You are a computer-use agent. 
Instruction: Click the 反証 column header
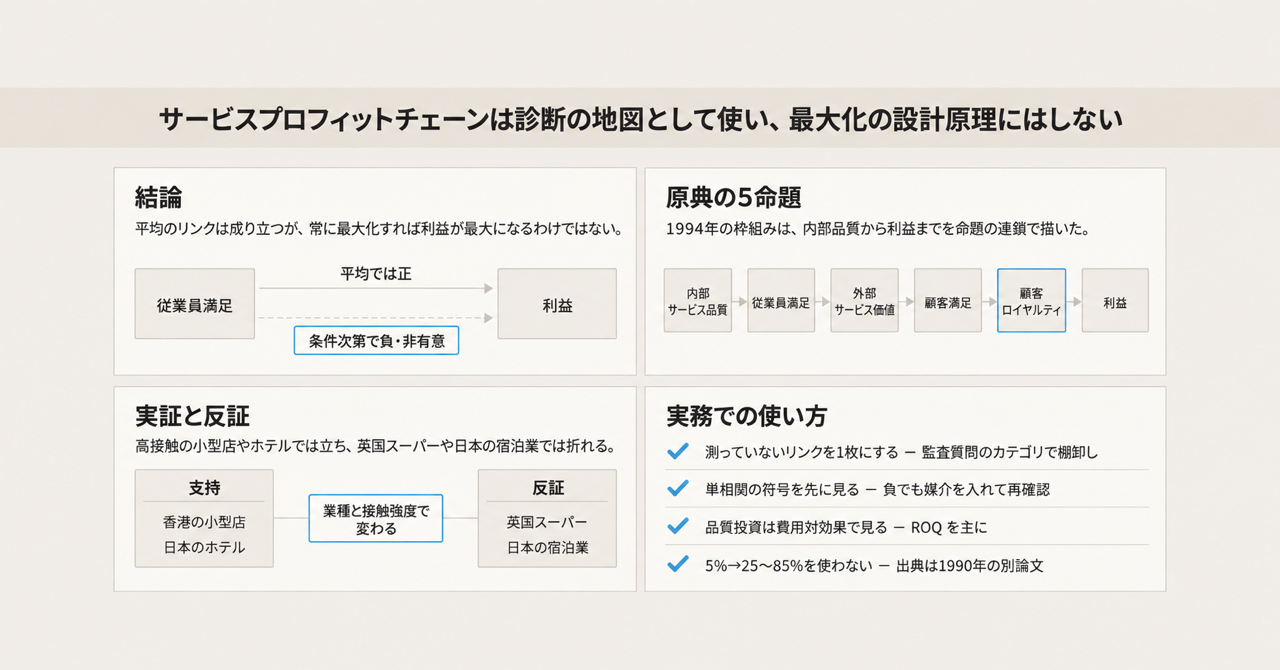coord(548,487)
